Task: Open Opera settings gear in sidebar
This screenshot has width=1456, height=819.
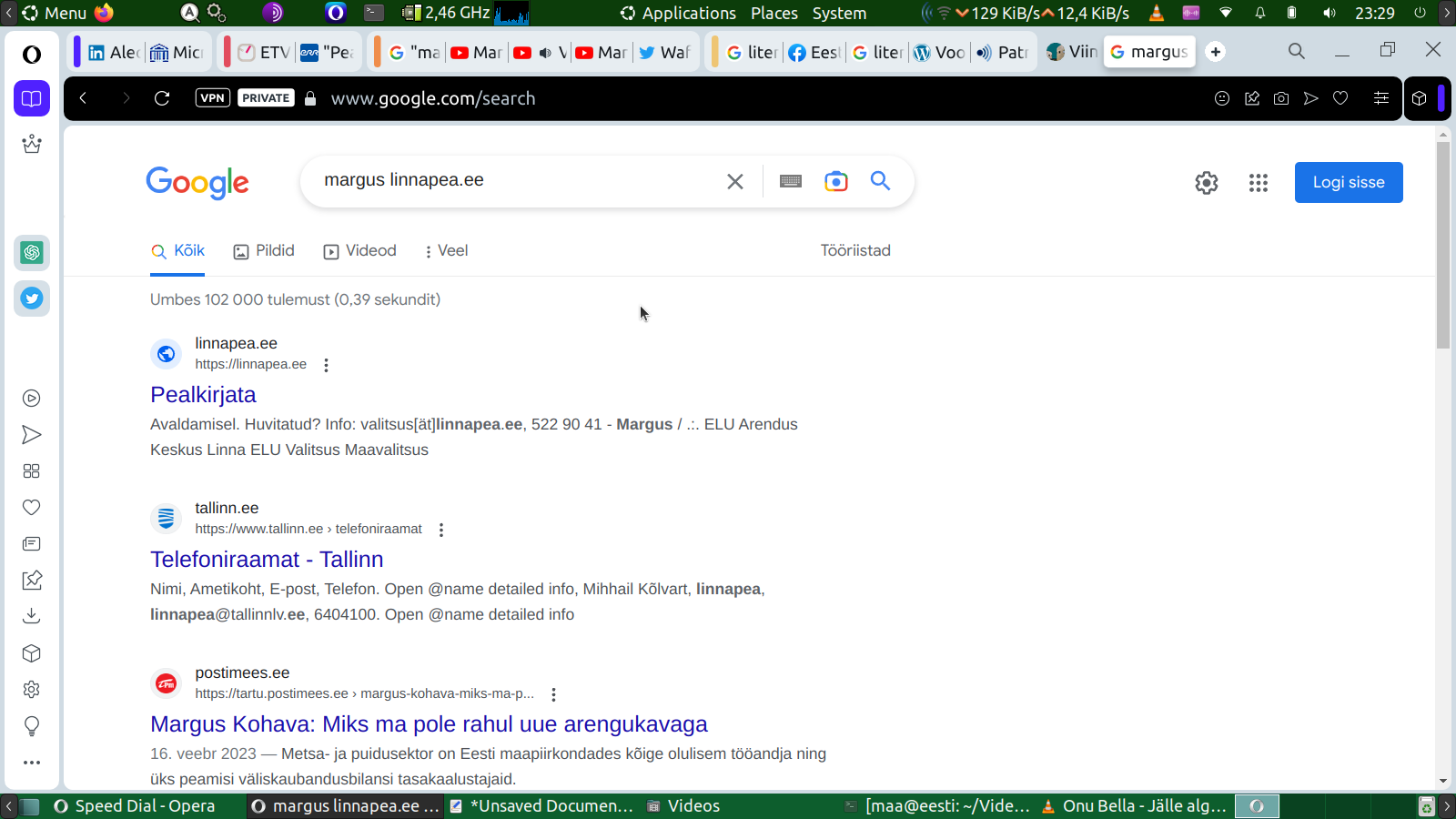Action: tap(32, 690)
